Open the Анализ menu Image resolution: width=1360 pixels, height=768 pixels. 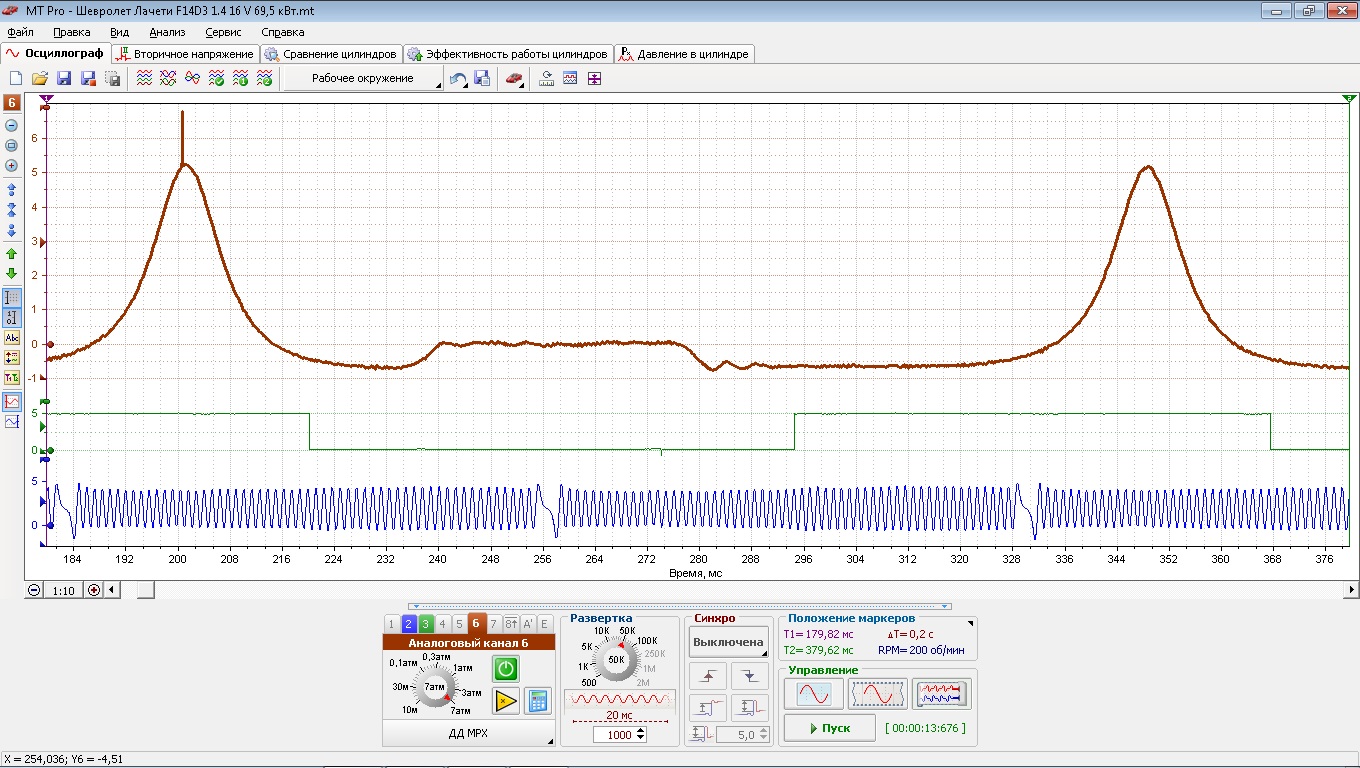click(167, 32)
